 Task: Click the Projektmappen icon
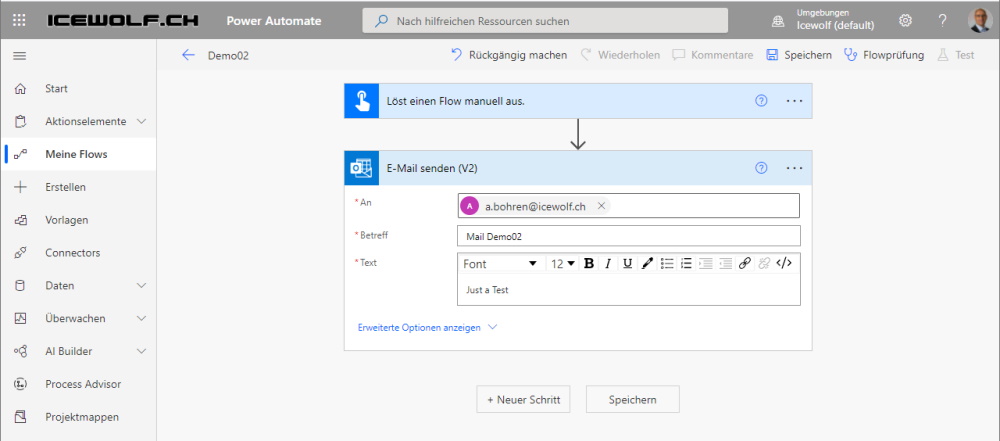point(20,417)
